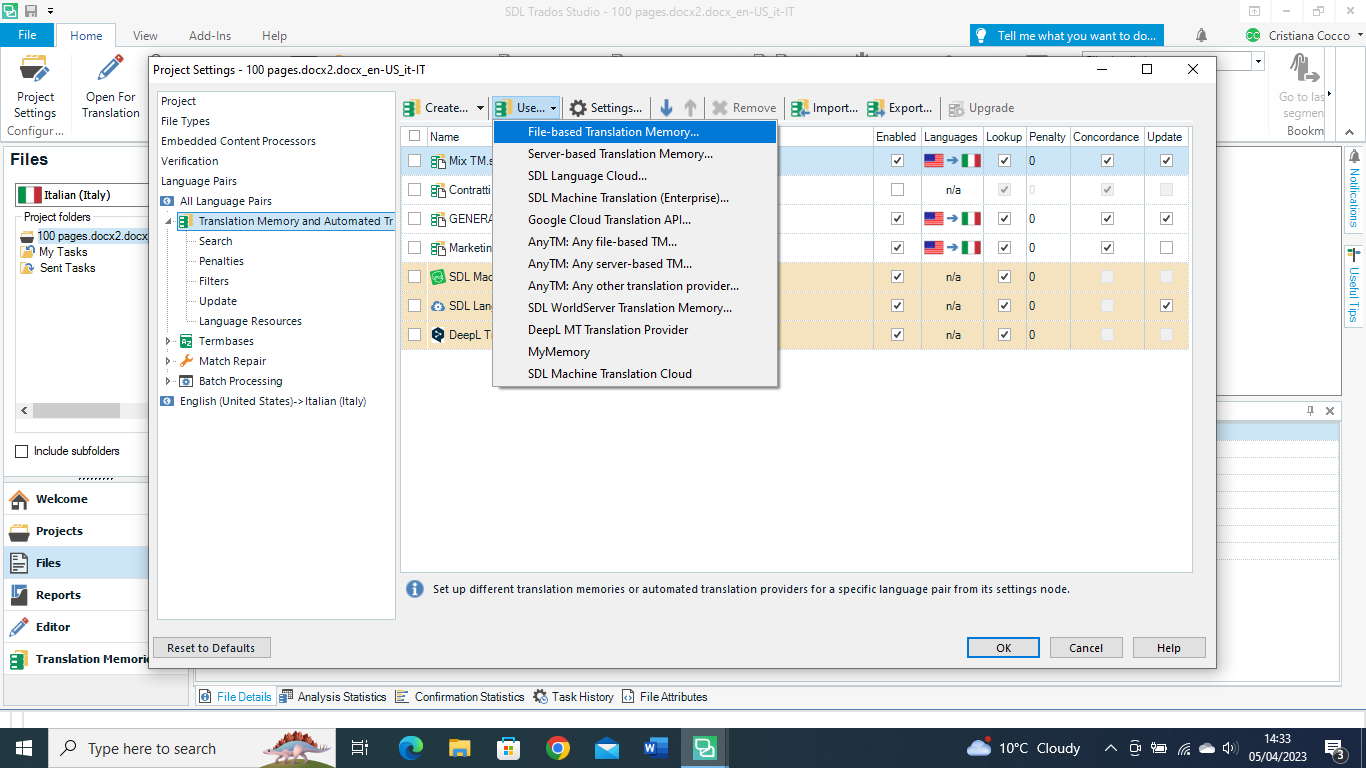1366x768 pixels.
Task: Enable the Contratti translation memory checkbox
Action: (897, 190)
